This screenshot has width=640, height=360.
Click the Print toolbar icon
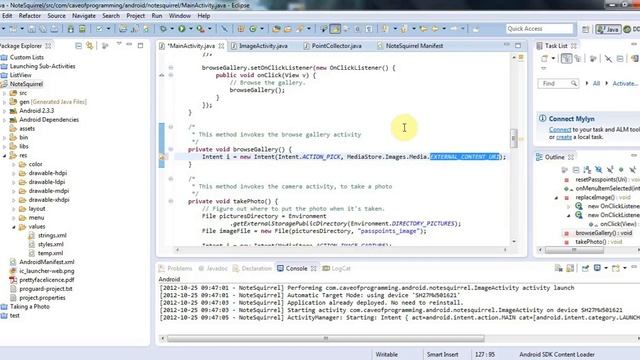coord(54,29)
